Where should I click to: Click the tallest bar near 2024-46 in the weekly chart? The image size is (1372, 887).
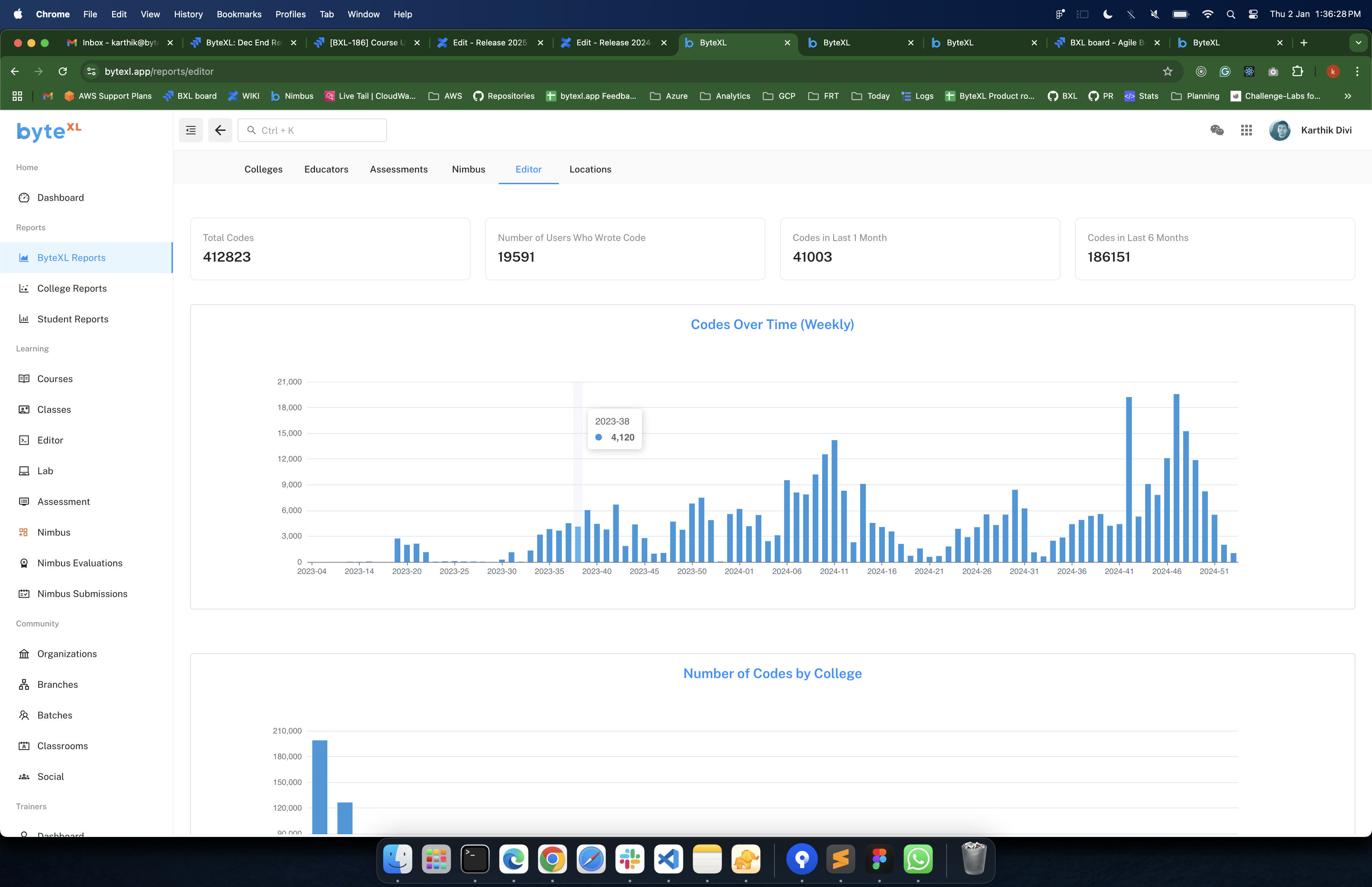pyautogui.click(x=1176, y=478)
